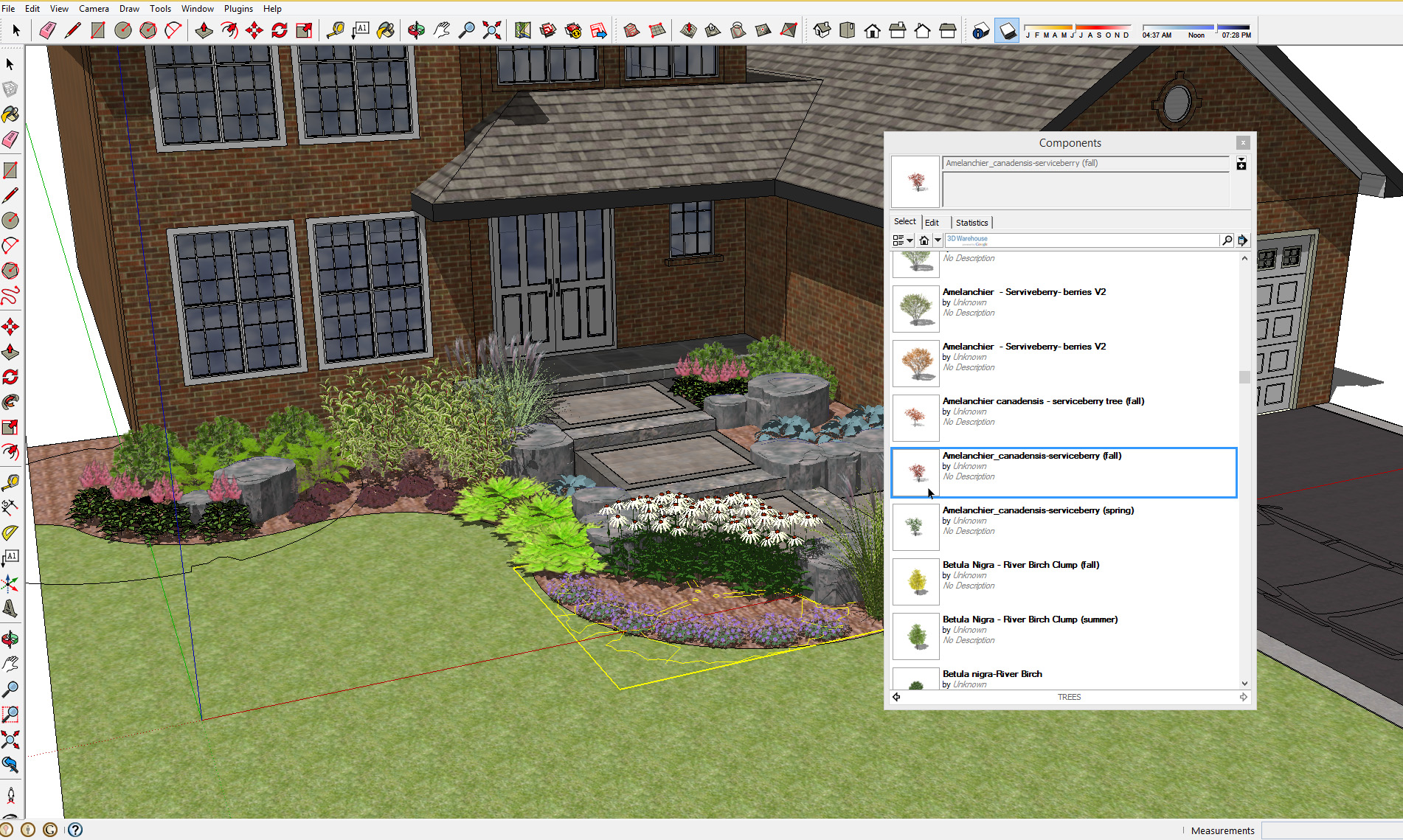
Task: Open the View Options dropdown in Components
Action: tap(902, 240)
